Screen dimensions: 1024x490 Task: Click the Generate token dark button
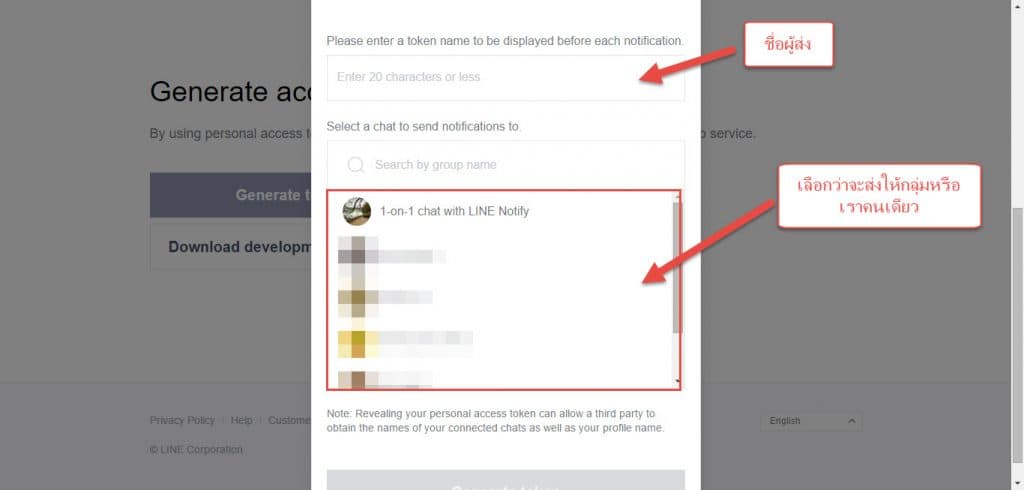click(x=231, y=195)
